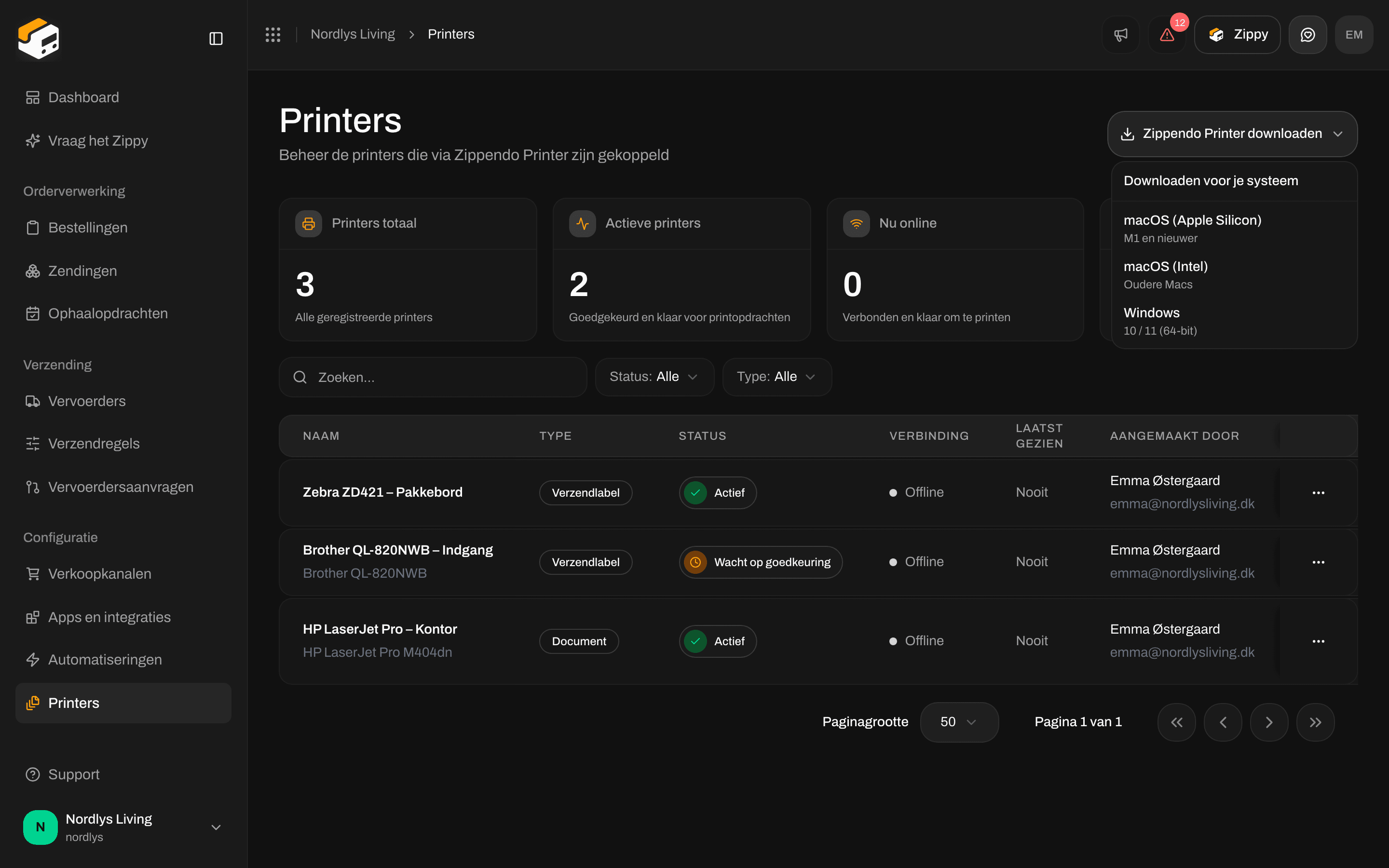Go to next page arrow

(x=1269, y=722)
